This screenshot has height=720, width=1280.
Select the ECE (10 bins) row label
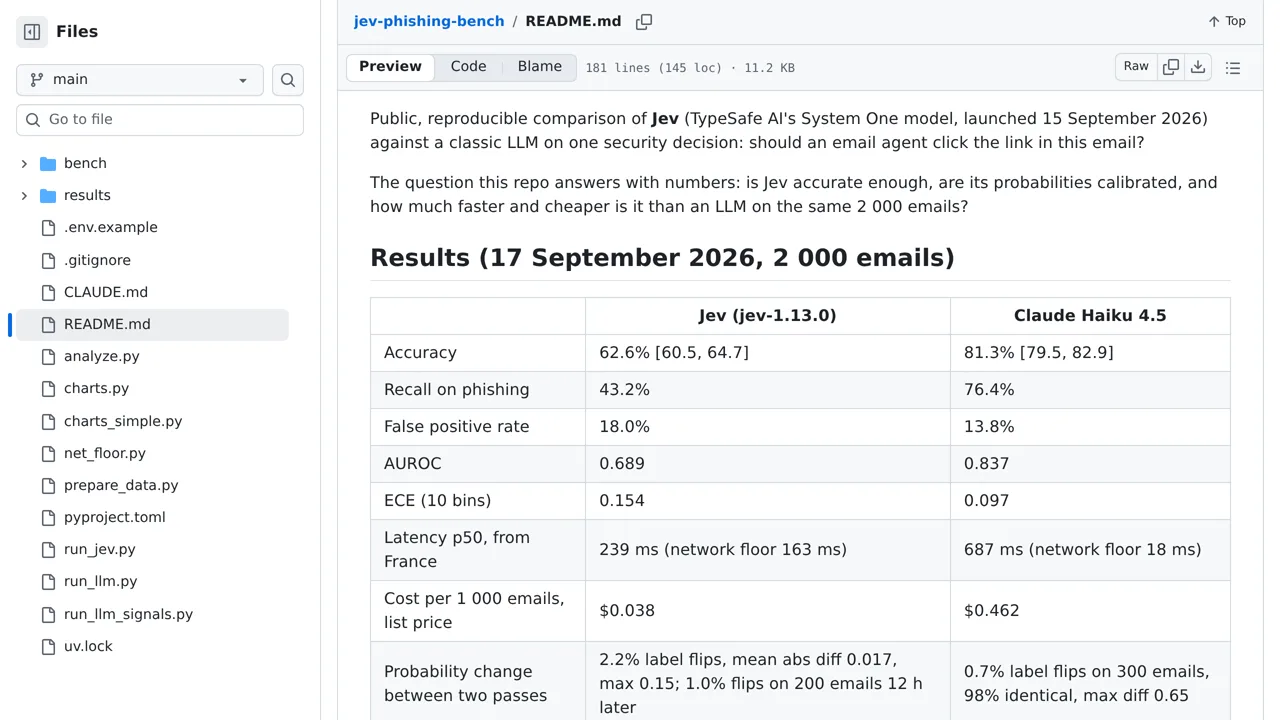tap(438, 501)
